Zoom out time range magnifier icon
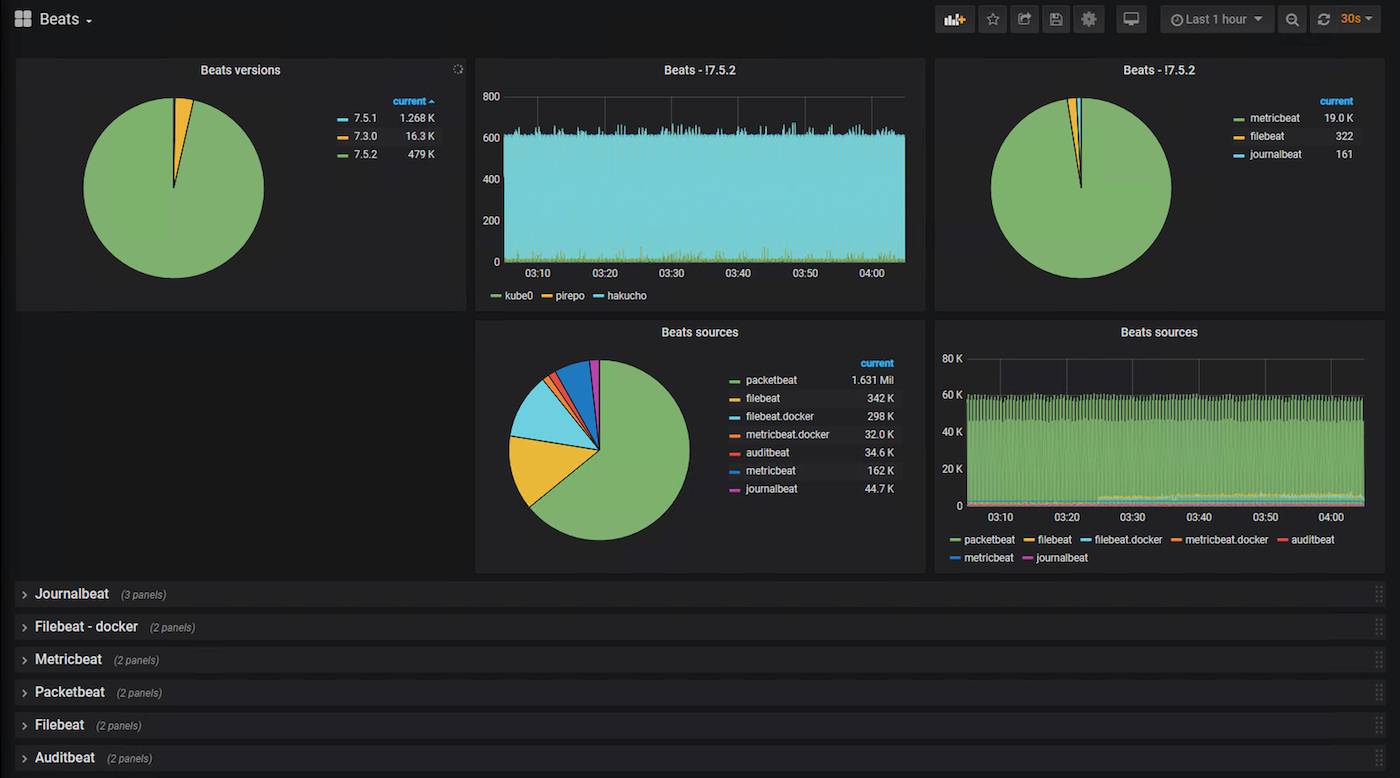This screenshot has height=778, width=1400. coord(1293,19)
